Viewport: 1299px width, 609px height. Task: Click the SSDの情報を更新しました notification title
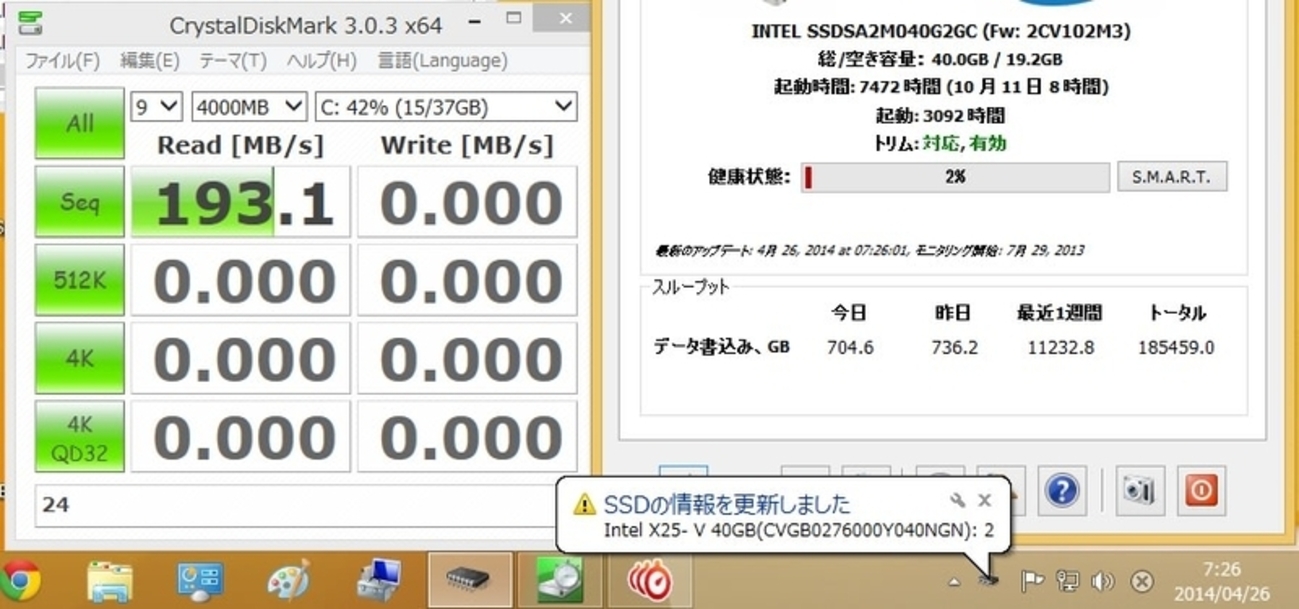tap(727, 503)
